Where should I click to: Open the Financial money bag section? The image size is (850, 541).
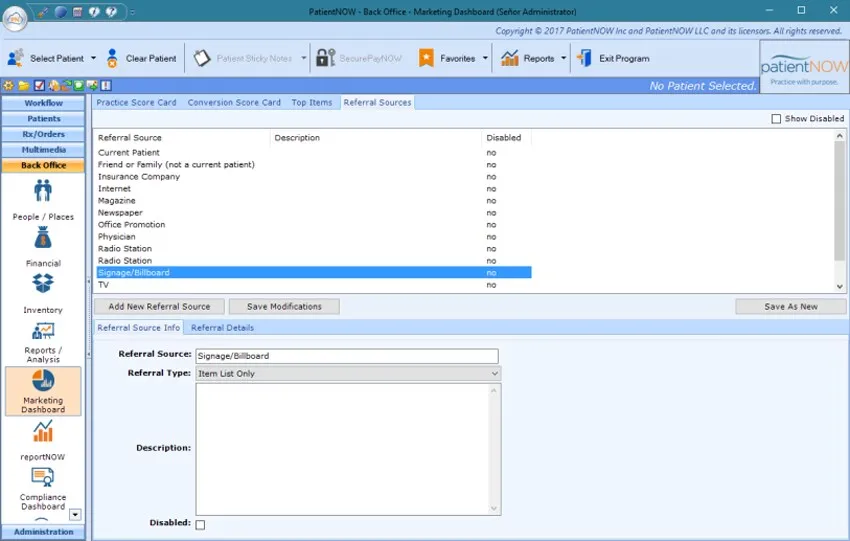click(x=43, y=247)
